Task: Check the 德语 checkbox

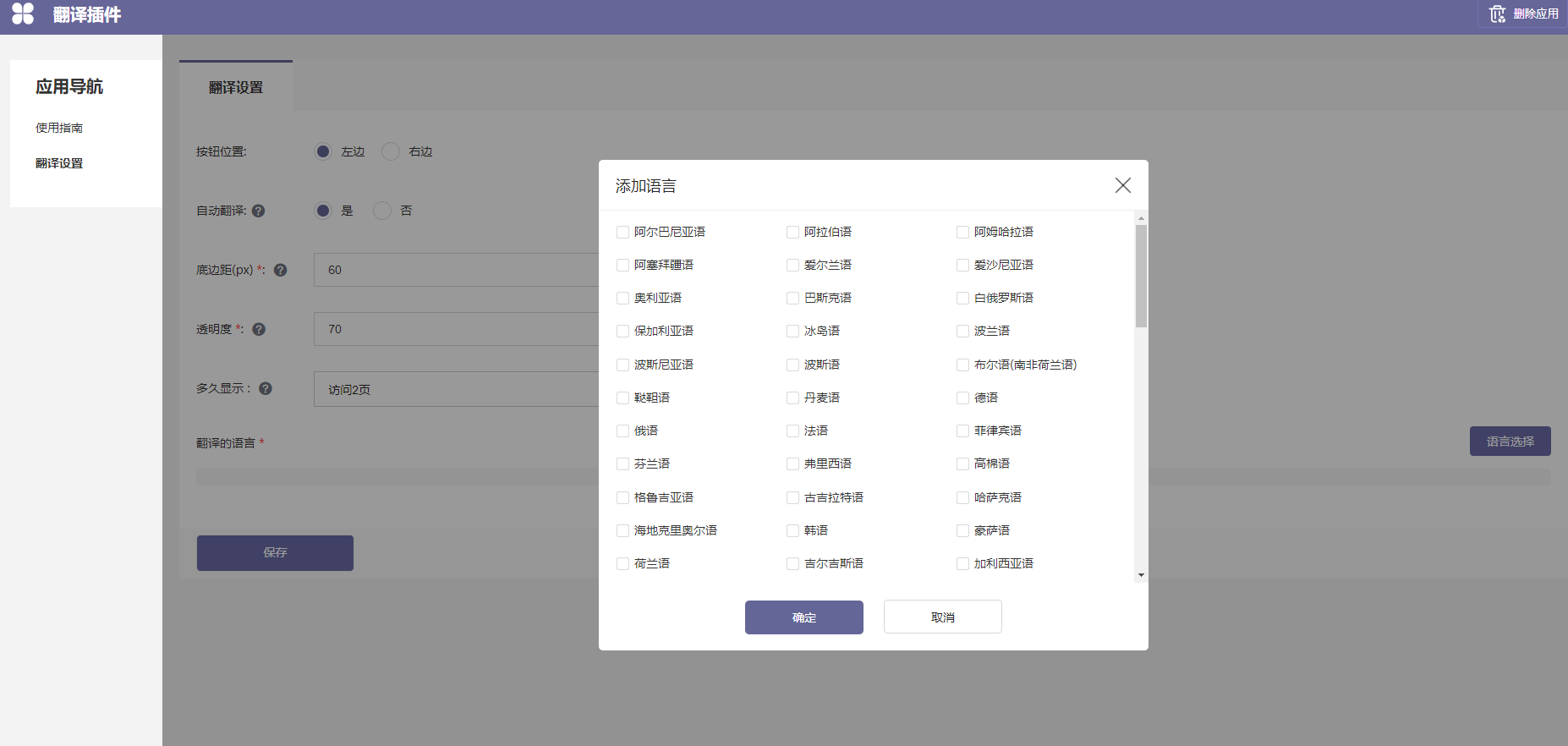Action: point(962,398)
